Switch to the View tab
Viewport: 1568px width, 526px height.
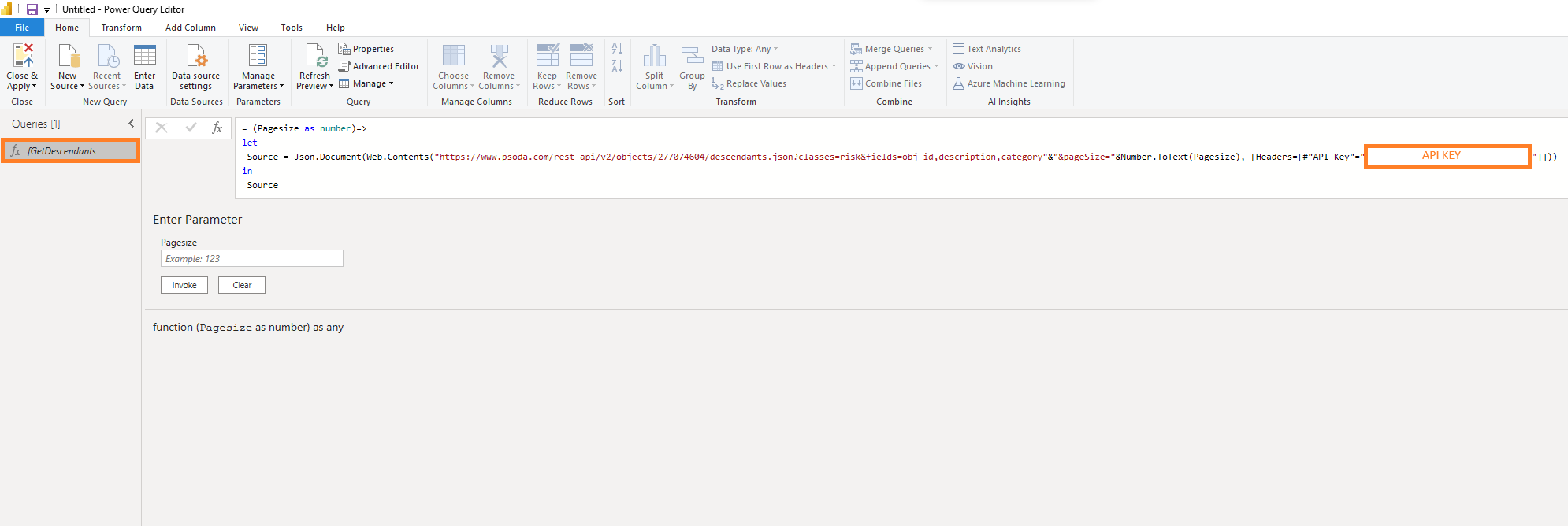pos(248,28)
